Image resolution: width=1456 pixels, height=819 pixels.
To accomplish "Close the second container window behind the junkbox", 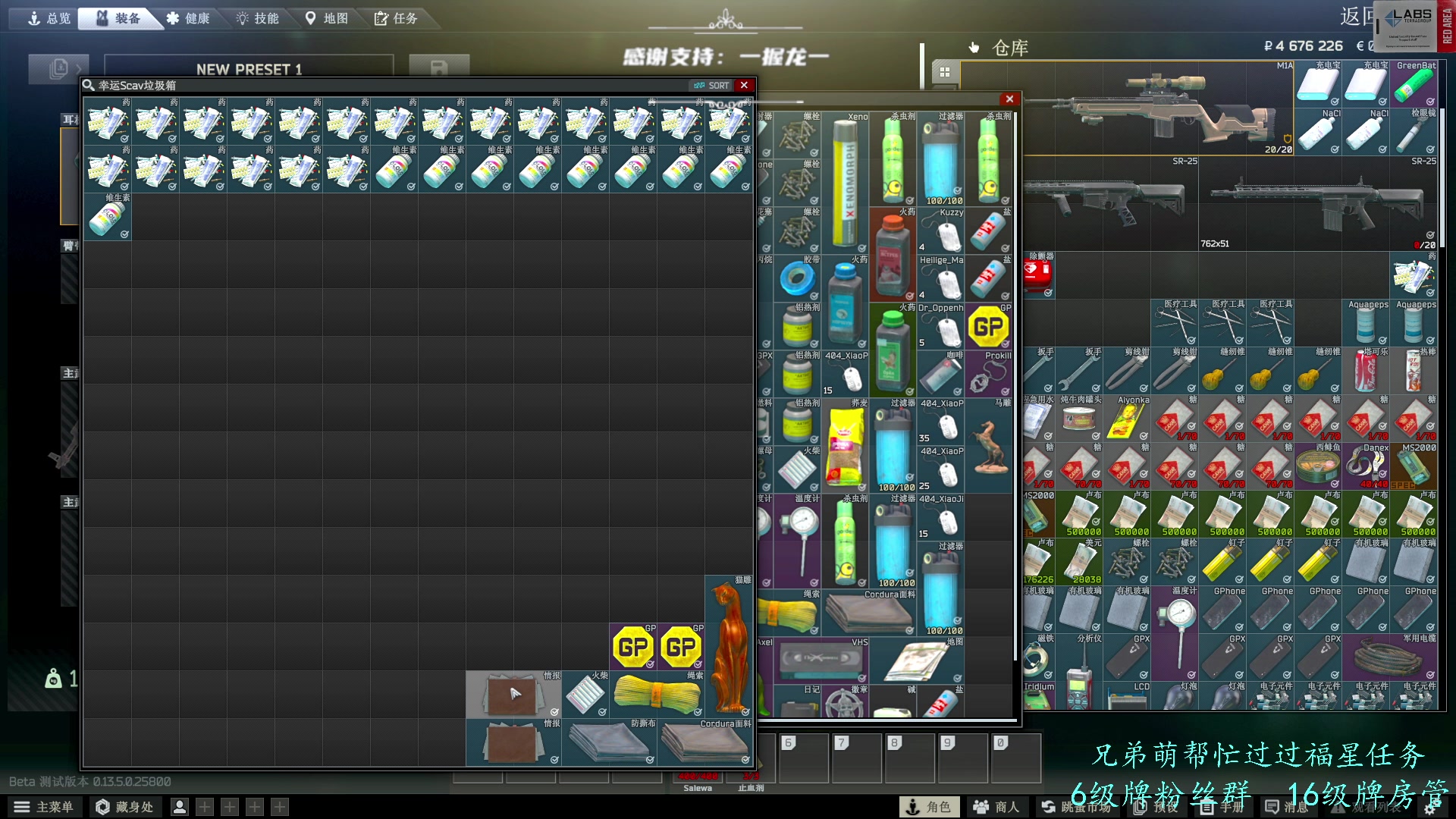I will tap(1009, 99).
